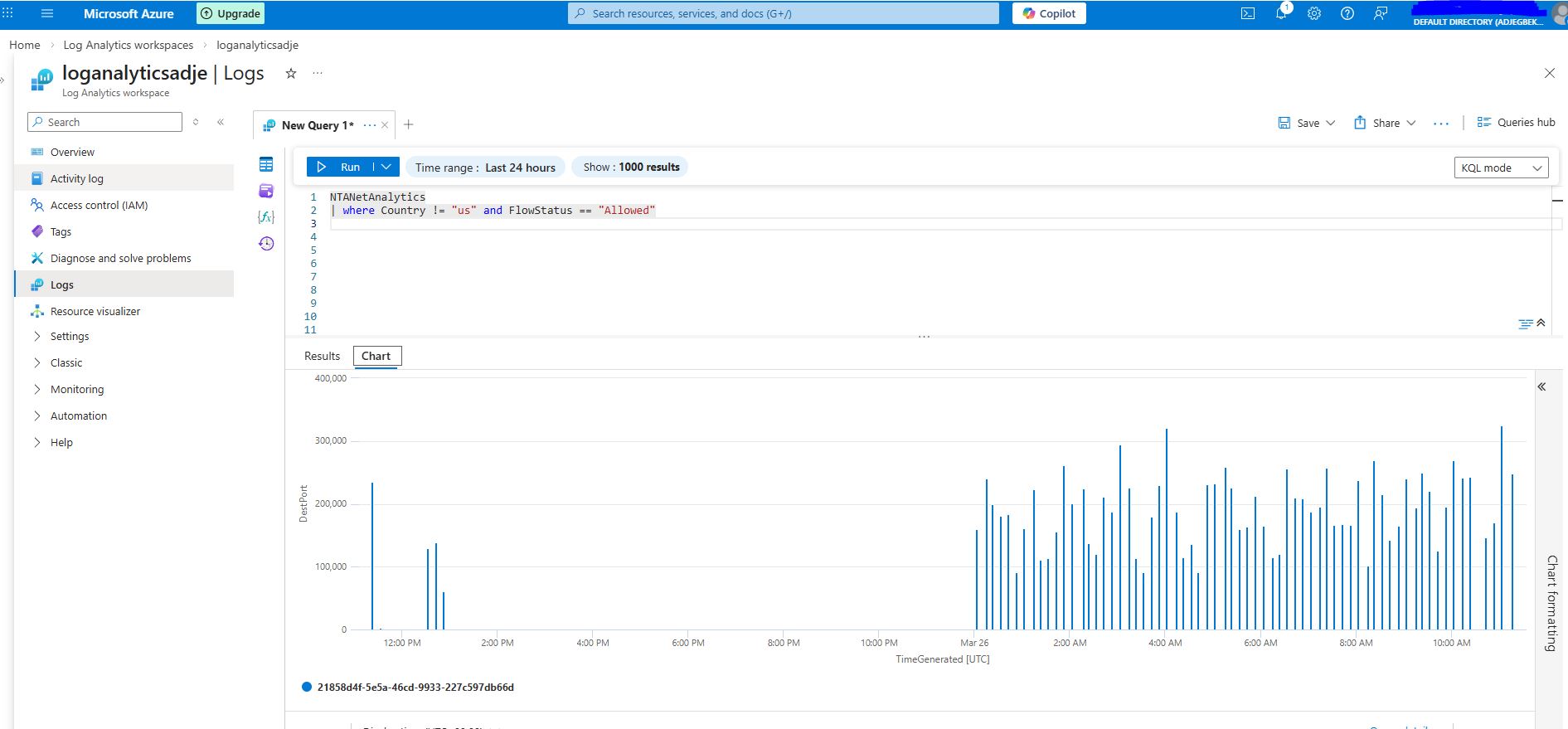Open the KQL mode dropdown
This screenshot has height=729, width=1568.
(1501, 168)
